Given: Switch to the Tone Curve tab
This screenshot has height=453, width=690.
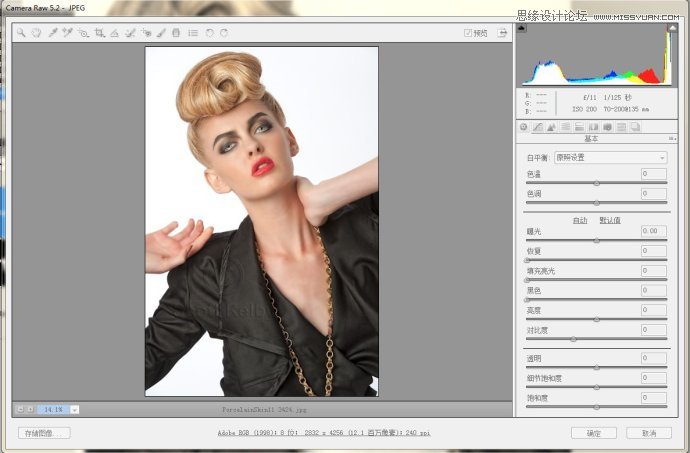Looking at the screenshot, I should (x=537, y=127).
